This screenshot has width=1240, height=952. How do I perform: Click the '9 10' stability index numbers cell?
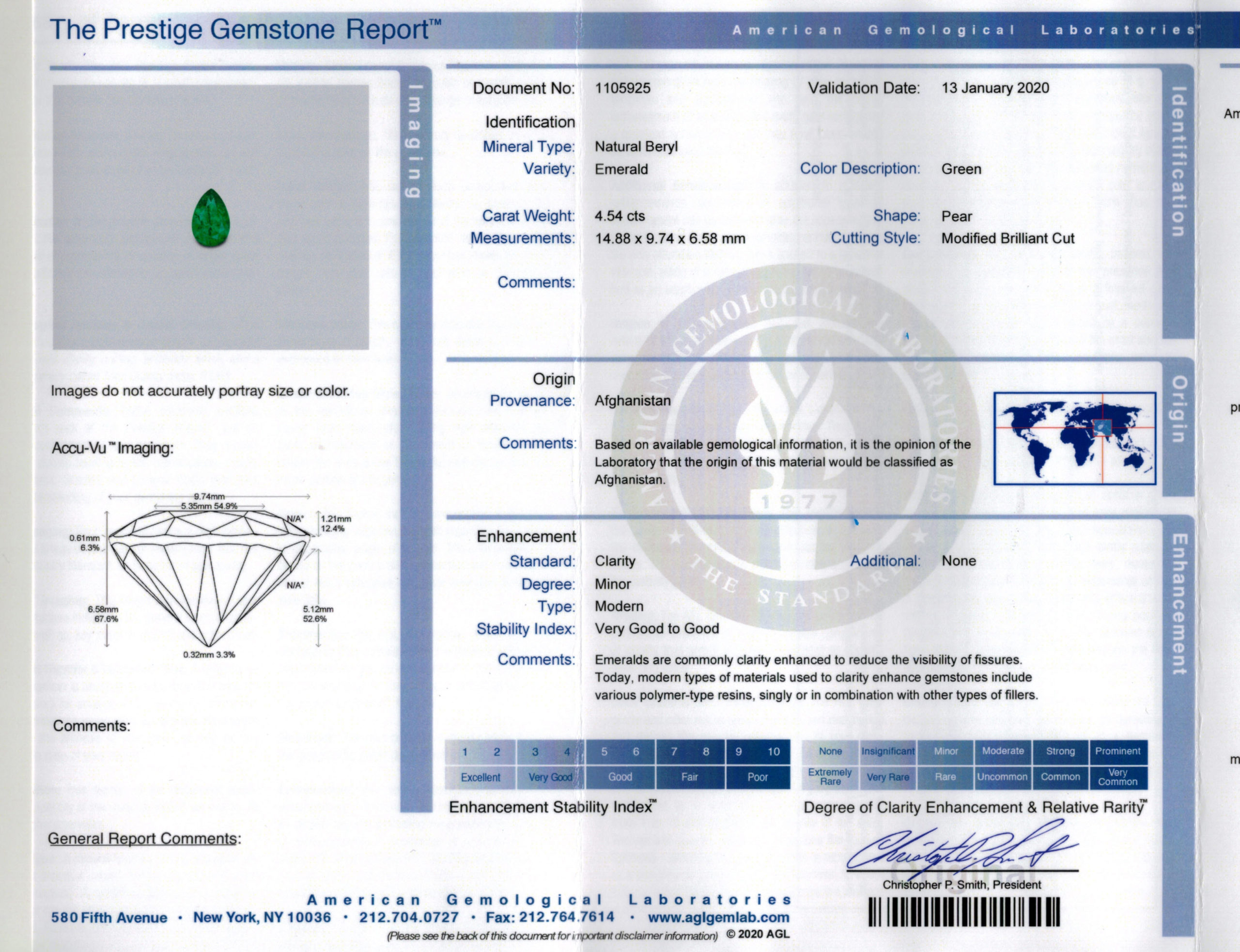pyautogui.click(x=758, y=752)
